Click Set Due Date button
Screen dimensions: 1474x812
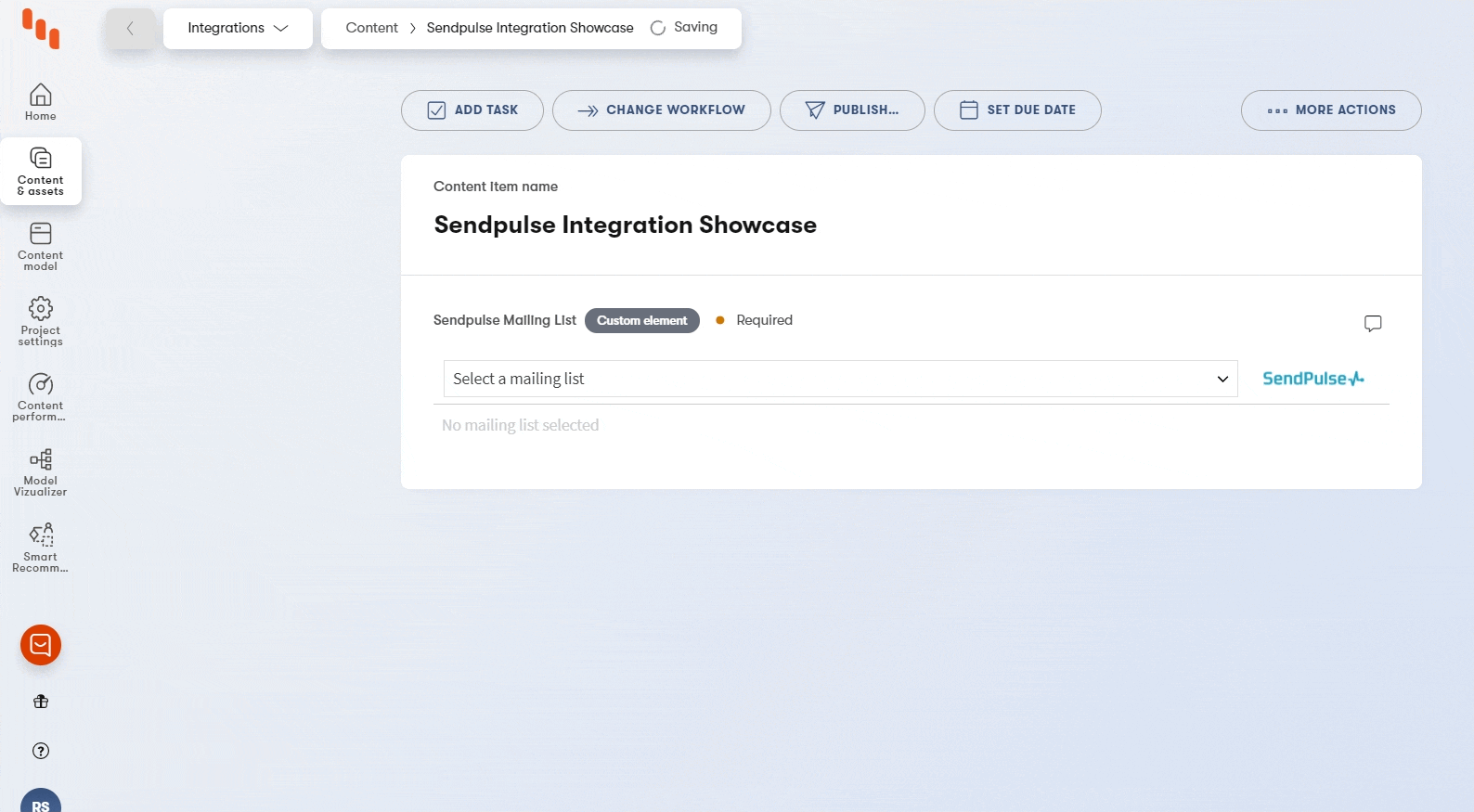pos(1017,110)
